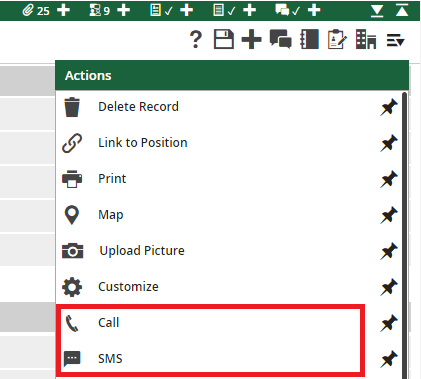The width and height of the screenshot is (421, 379).
Task: Choose Call from the Actions menu
Action: (109, 323)
